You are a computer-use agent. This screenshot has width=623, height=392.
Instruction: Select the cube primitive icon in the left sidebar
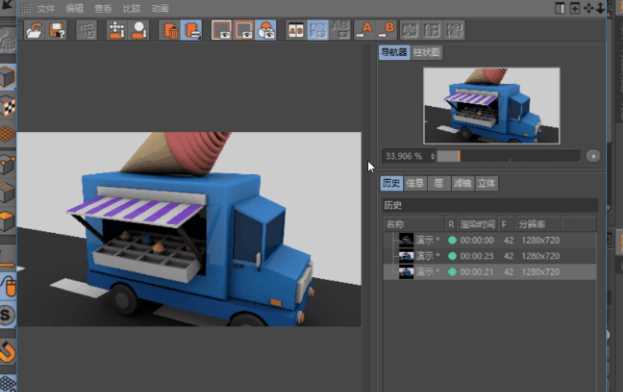[8, 76]
